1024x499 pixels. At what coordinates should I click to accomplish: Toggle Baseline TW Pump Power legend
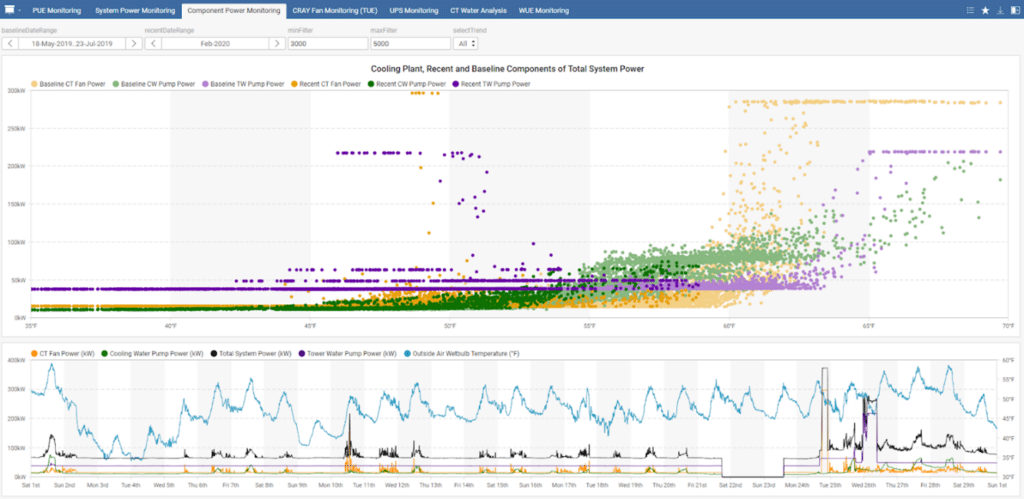243,84
